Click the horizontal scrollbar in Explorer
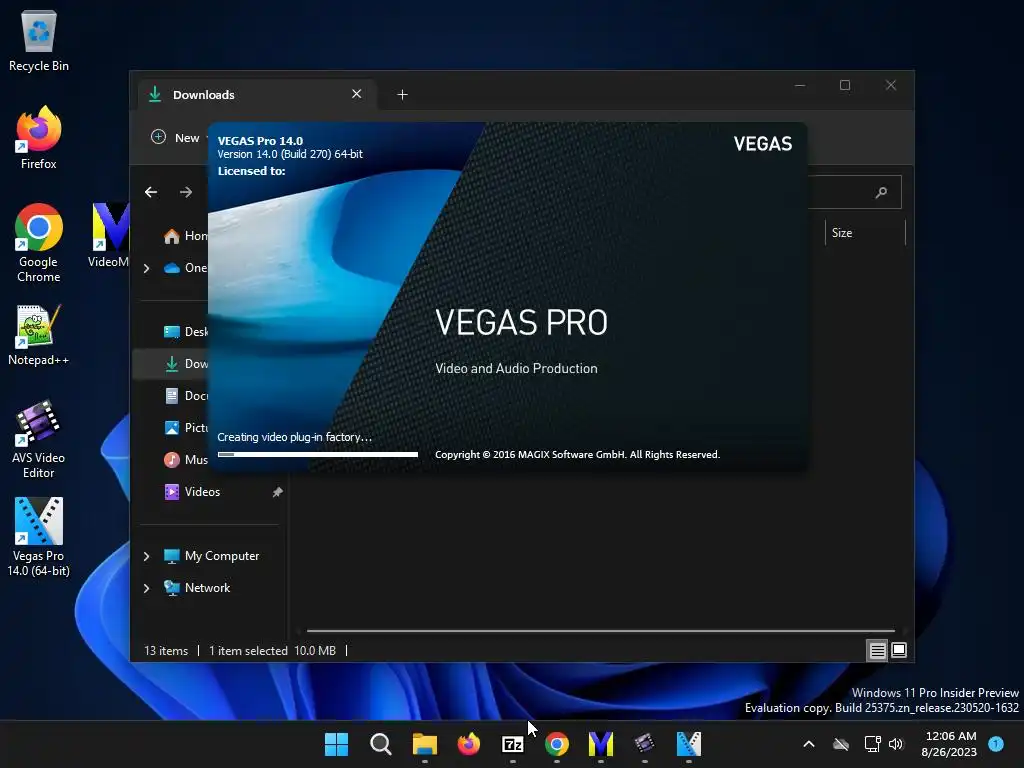 pyautogui.click(x=601, y=631)
